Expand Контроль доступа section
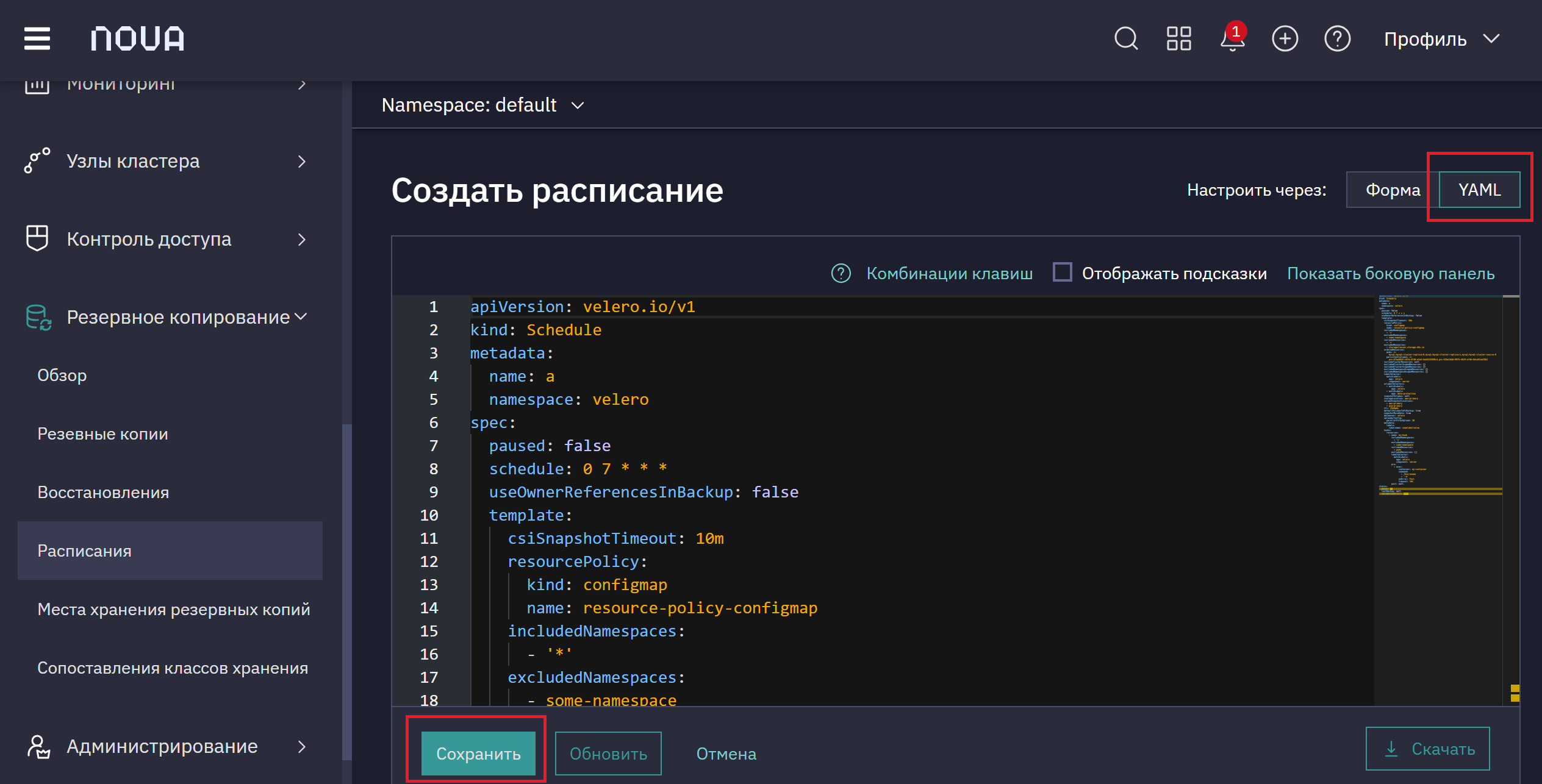 165,239
